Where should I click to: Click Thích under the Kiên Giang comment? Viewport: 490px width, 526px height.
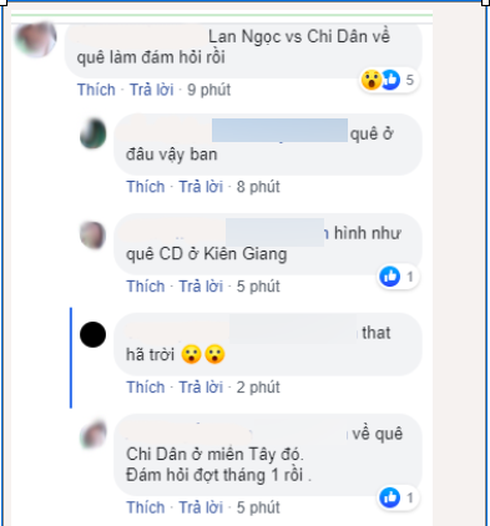pyautogui.click(x=146, y=286)
